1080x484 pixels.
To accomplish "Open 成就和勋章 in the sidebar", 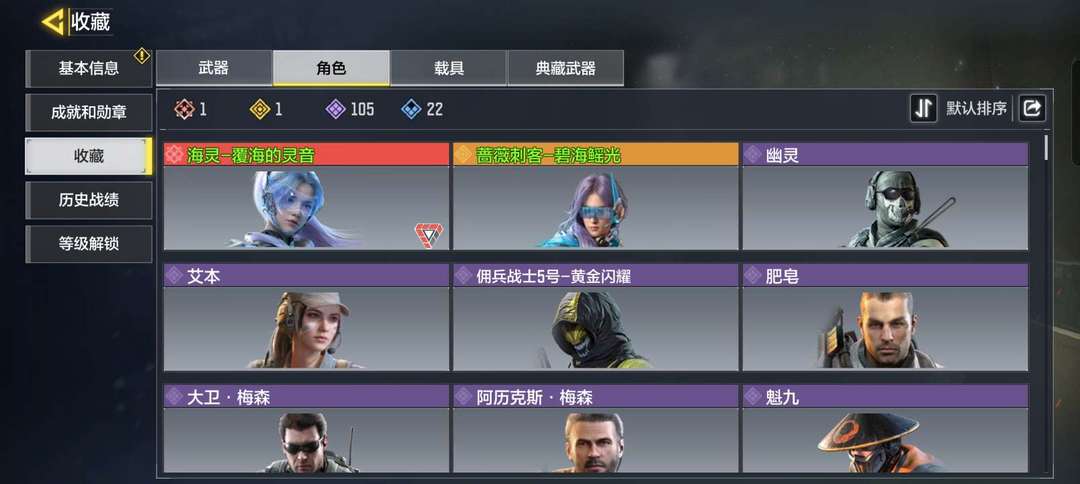I will pyautogui.click(x=89, y=112).
